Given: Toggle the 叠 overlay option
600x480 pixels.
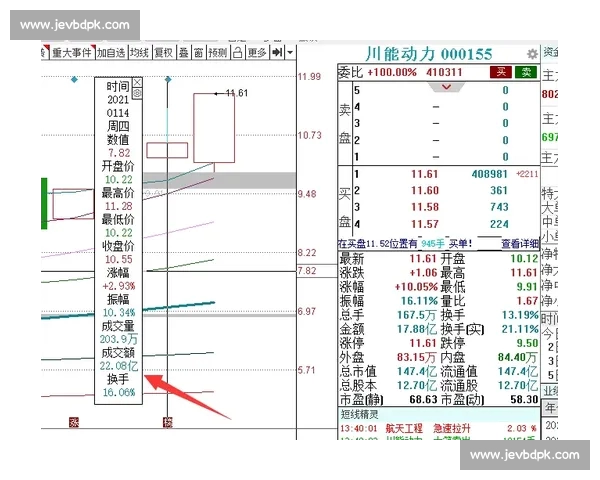Looking at the screenshot, I should [x=183, y=52].
